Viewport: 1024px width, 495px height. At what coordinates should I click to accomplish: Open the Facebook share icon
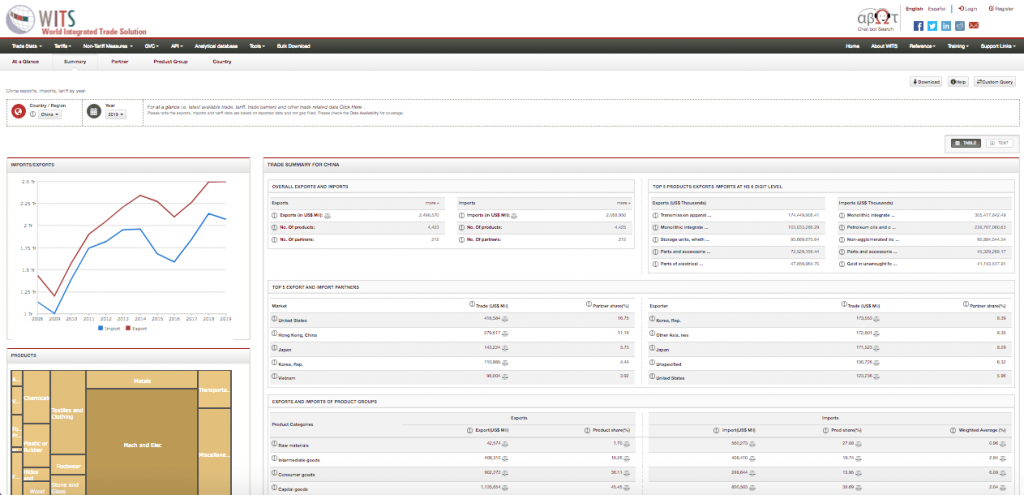[918, 26]
